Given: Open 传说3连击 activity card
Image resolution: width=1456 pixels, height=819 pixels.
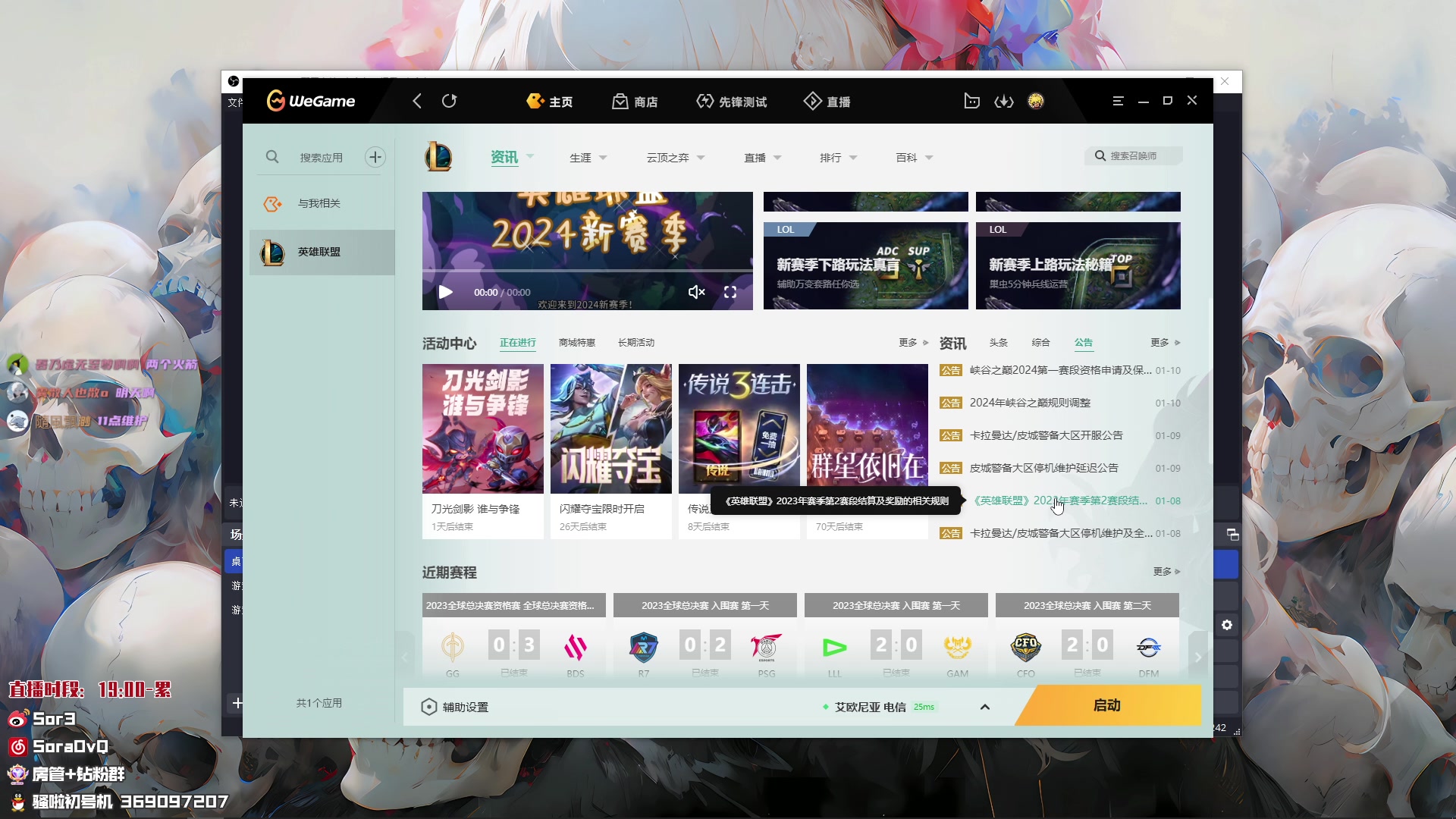Looking at the screenshot, I should point(739,428).
